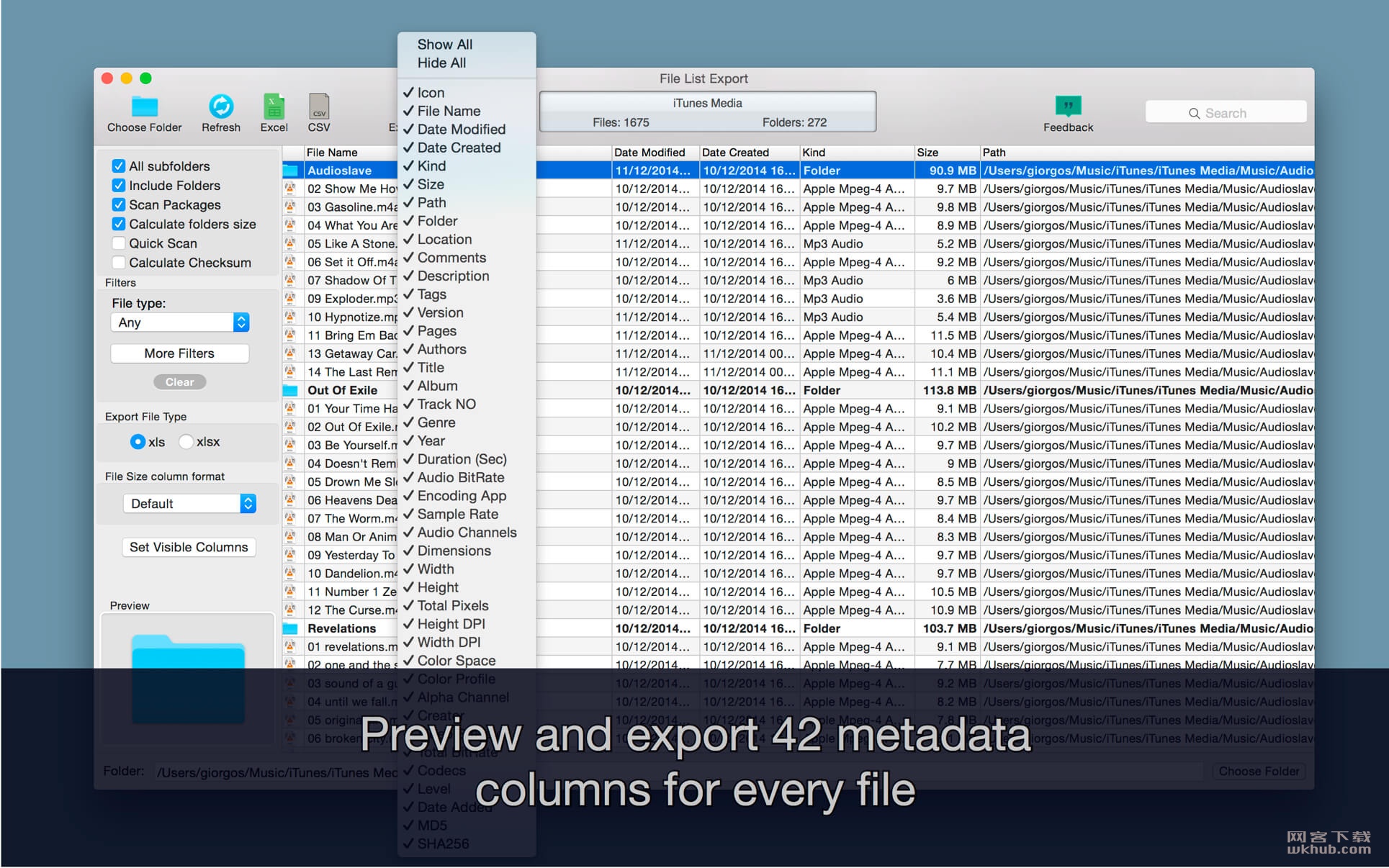Disable the Scan Packages checkbox
This screenshot has width=1389, height=868.
point(119,205)
